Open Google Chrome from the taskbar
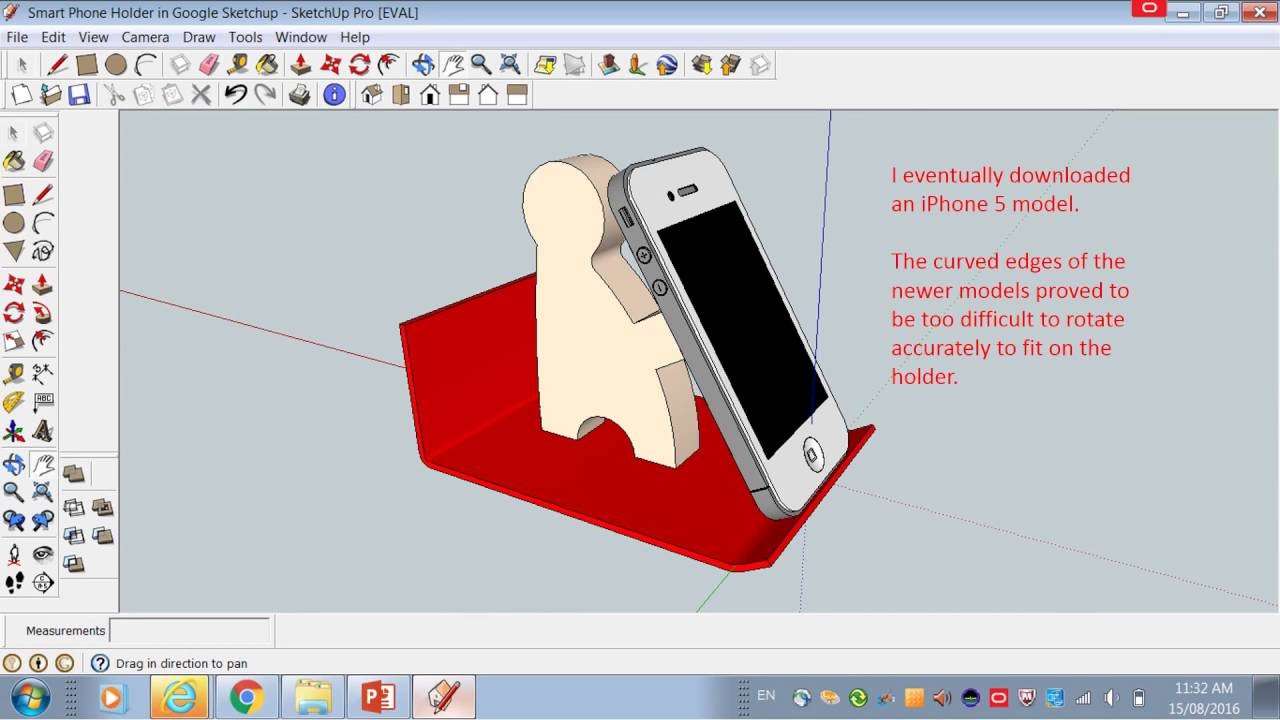The image size is (1280, 720). [x=246, y=697]
